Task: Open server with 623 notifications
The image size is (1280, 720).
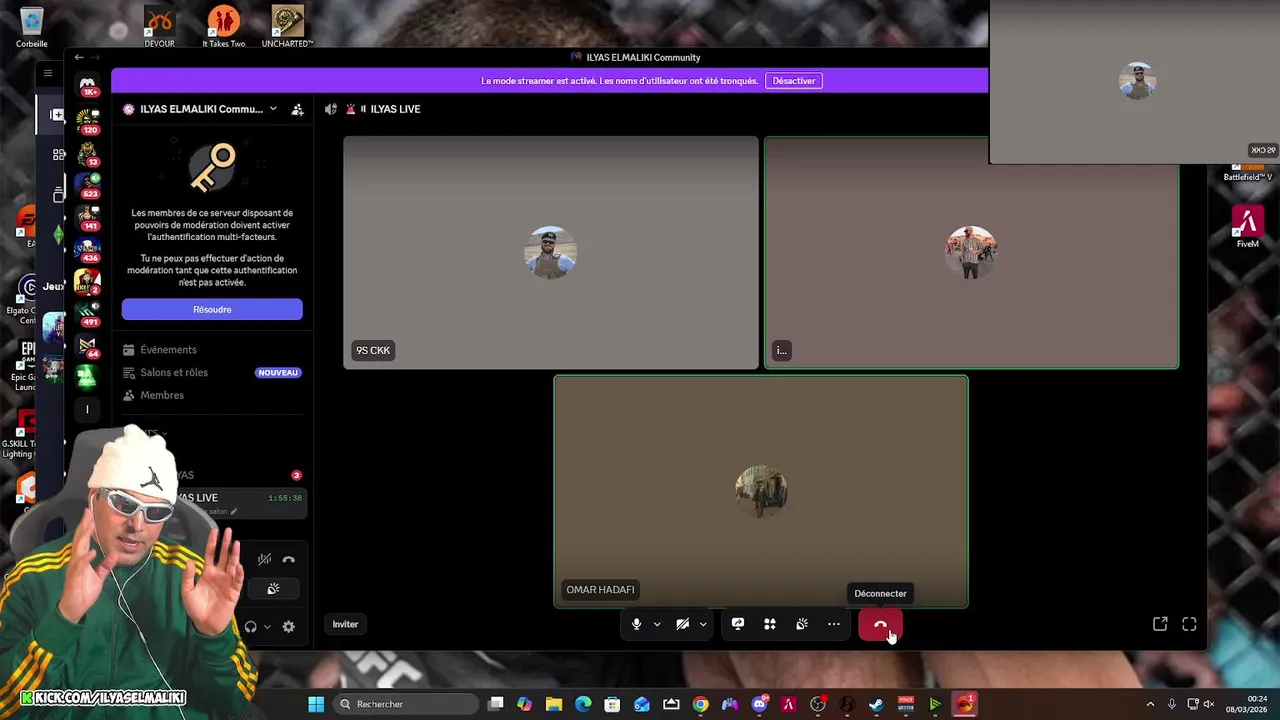Action: 88,185
